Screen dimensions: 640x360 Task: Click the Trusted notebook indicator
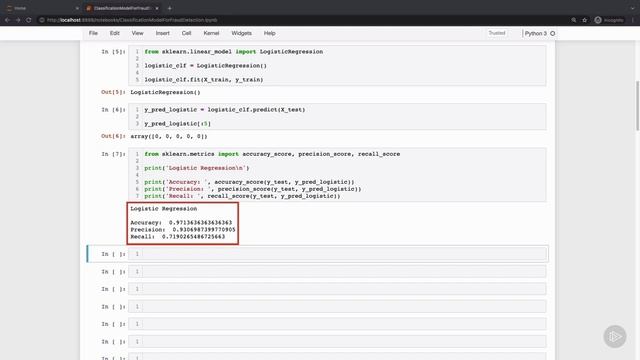[x=497, y=33]
